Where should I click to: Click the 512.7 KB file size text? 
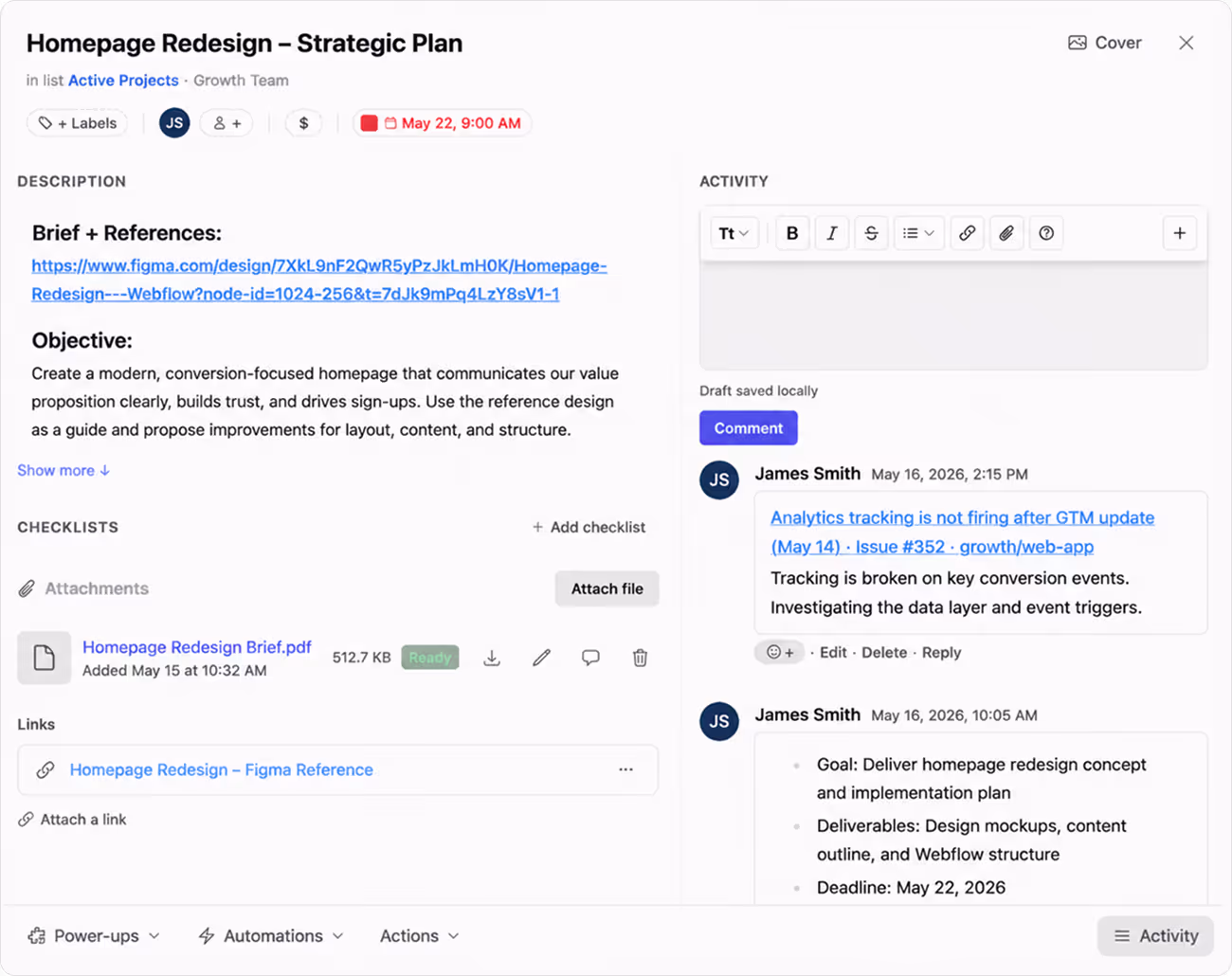point(361,658)
